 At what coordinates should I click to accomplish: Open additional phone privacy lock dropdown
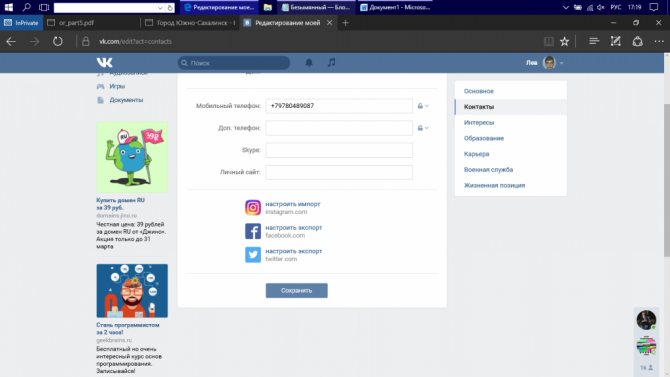pyautogui.click(x=423, y=128)
